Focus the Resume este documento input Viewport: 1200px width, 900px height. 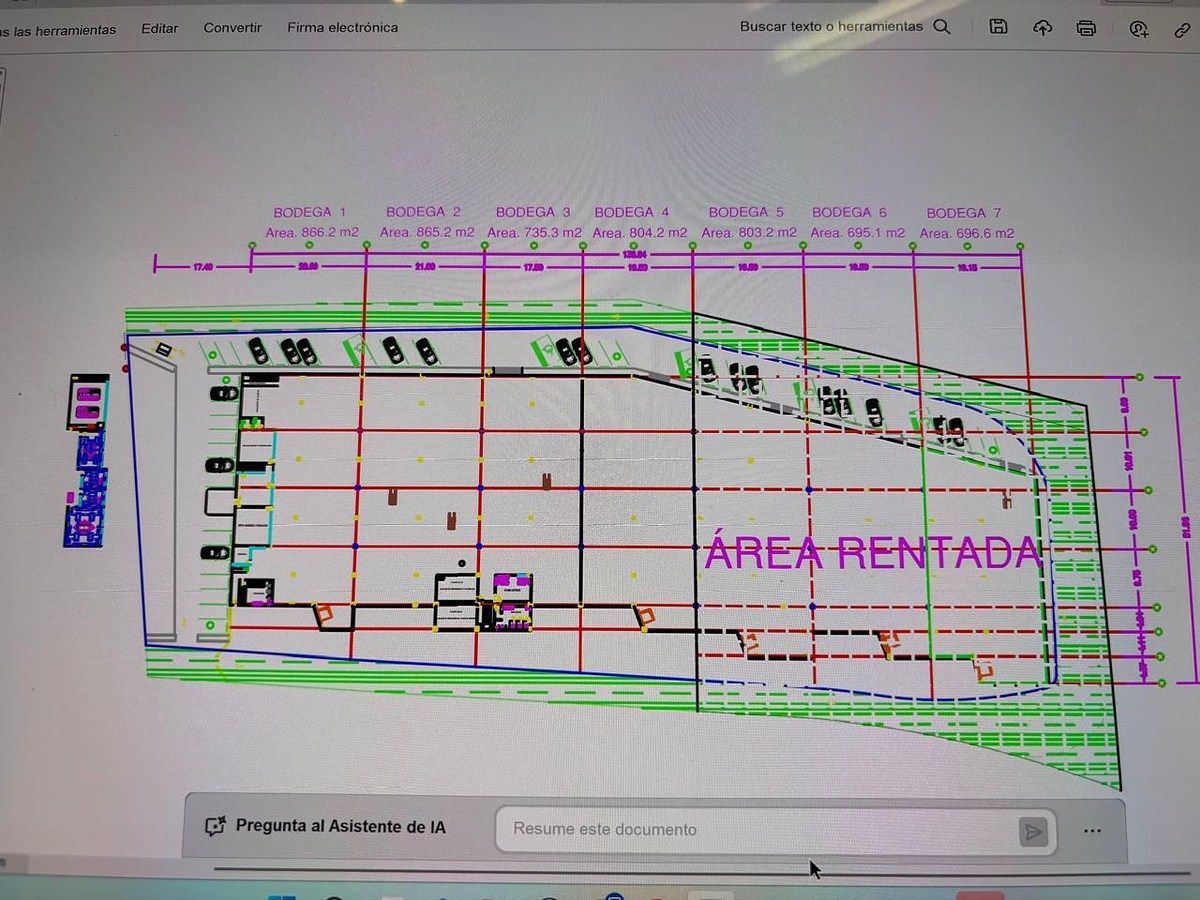(775, 830)
